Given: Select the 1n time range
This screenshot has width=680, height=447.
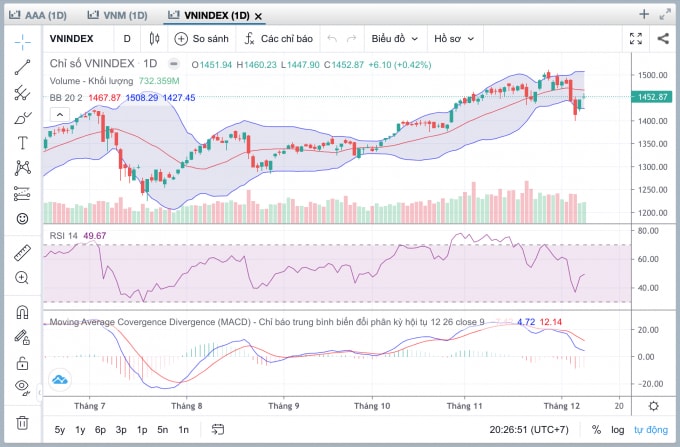Looking at the screenshot, I should [x=183, y=430].
